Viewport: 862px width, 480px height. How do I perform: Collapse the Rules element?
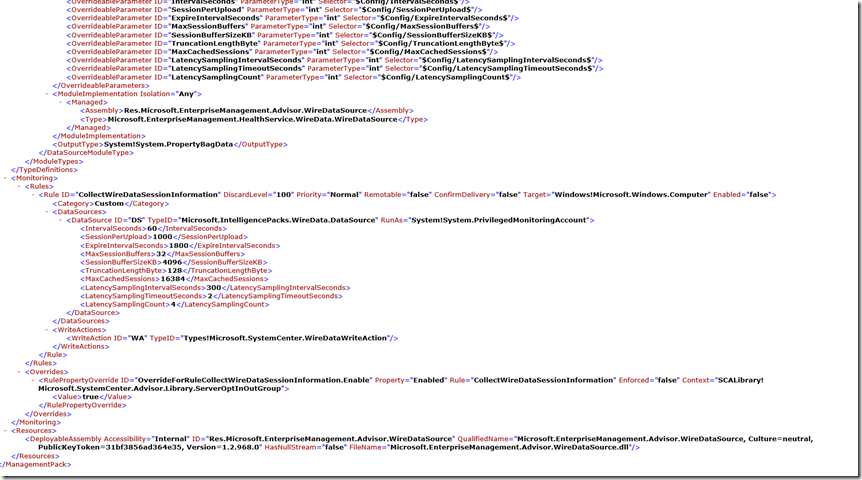pos(19,186)
